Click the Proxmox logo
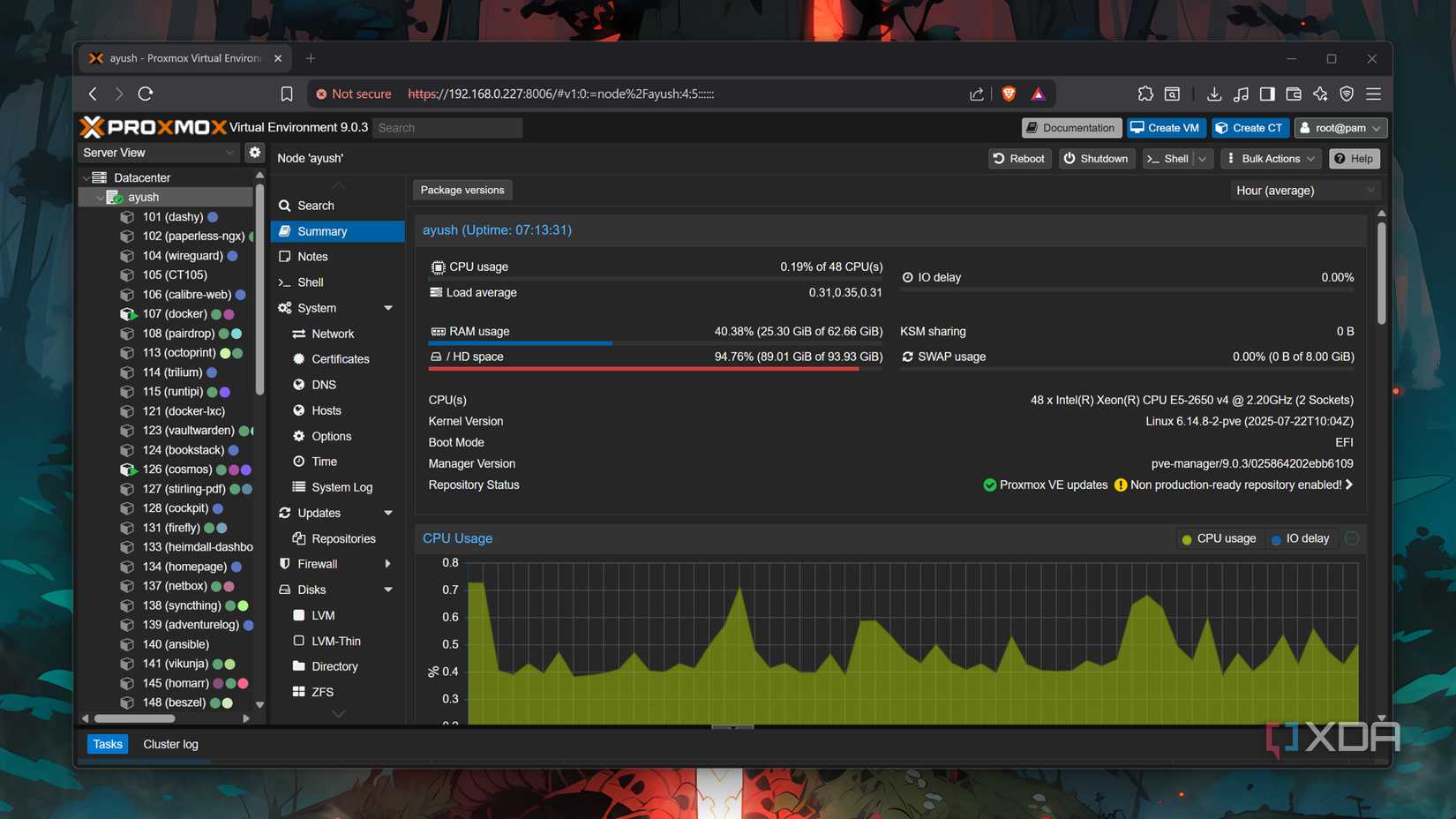Image resolution: width=1456 pixels, height=819 pixels. [153, 127]
